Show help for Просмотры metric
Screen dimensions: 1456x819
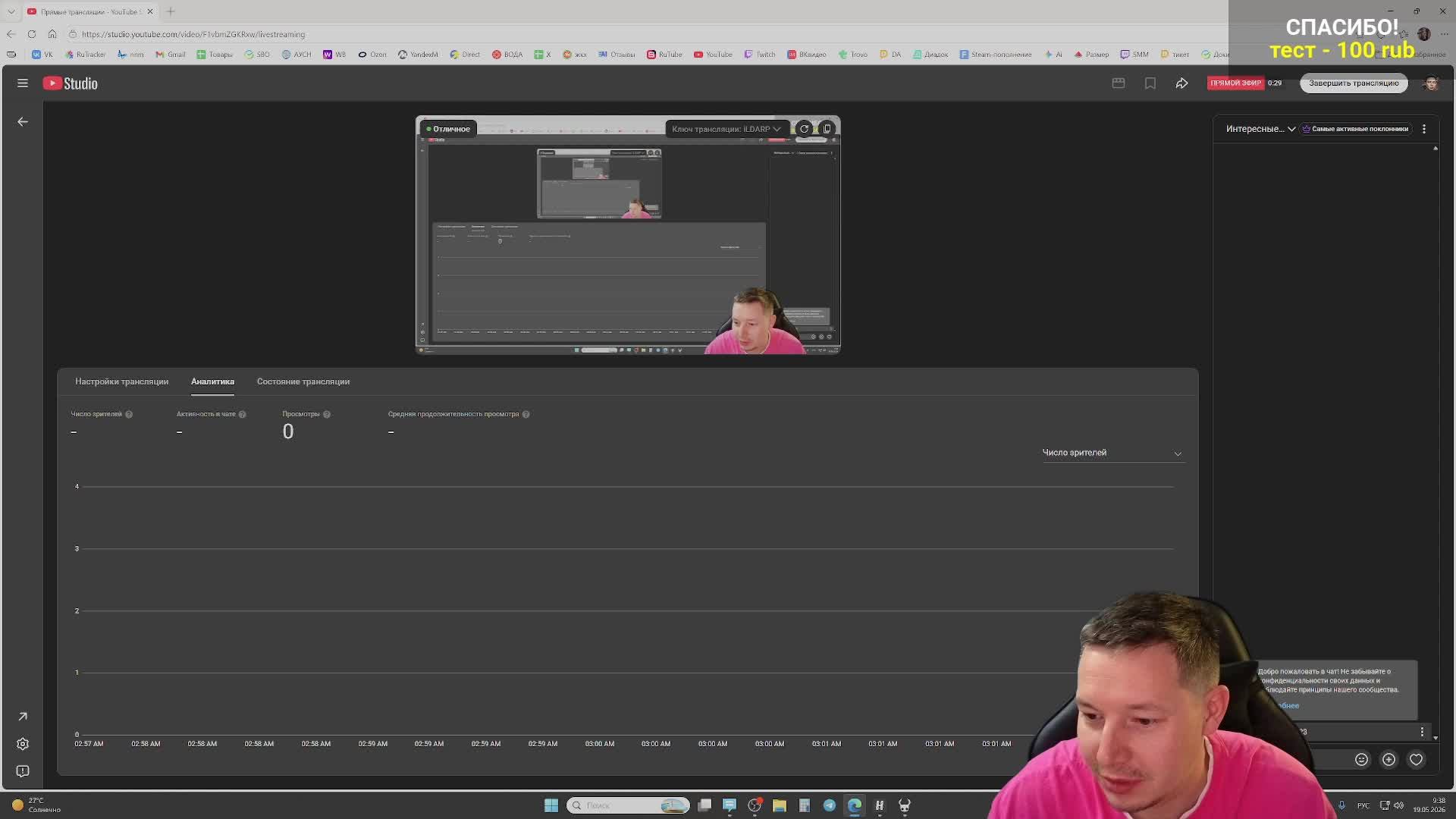(x=327, y=414)
